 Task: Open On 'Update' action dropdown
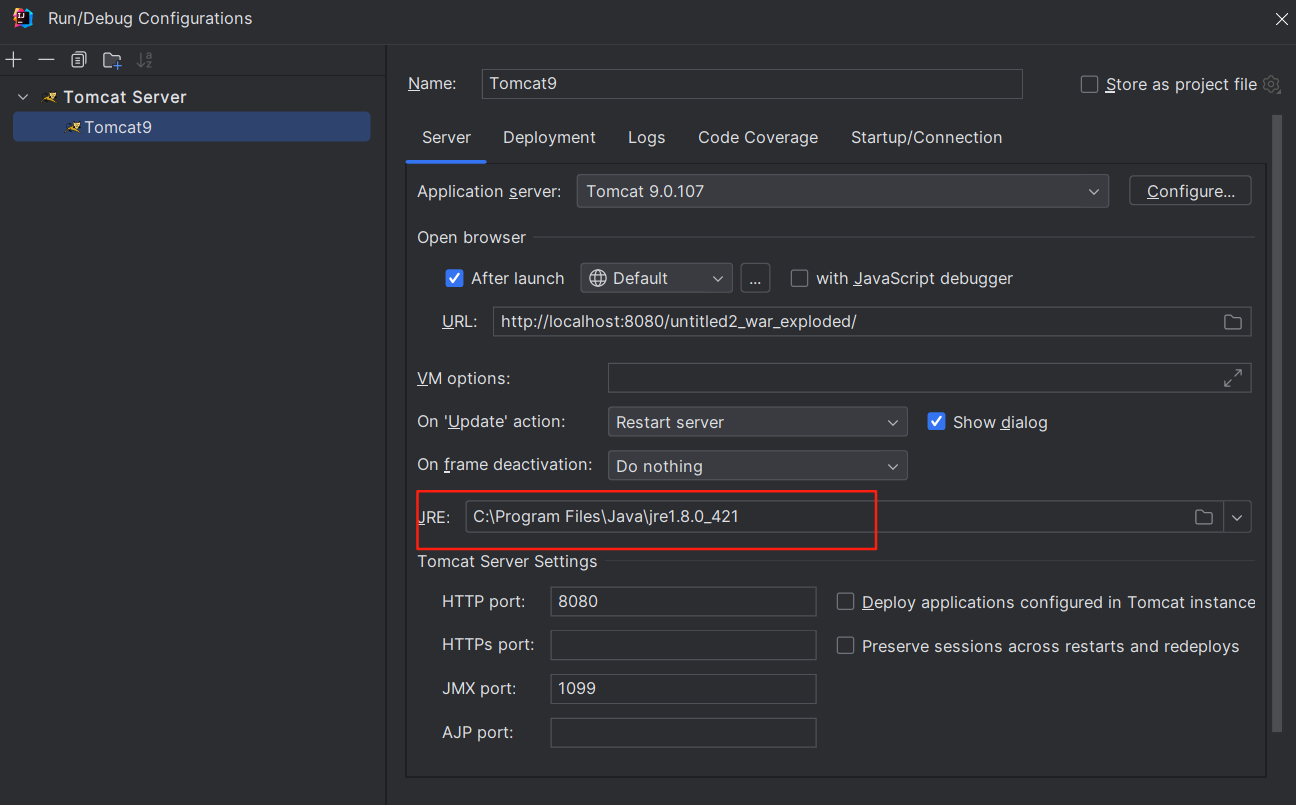point(757,422)
